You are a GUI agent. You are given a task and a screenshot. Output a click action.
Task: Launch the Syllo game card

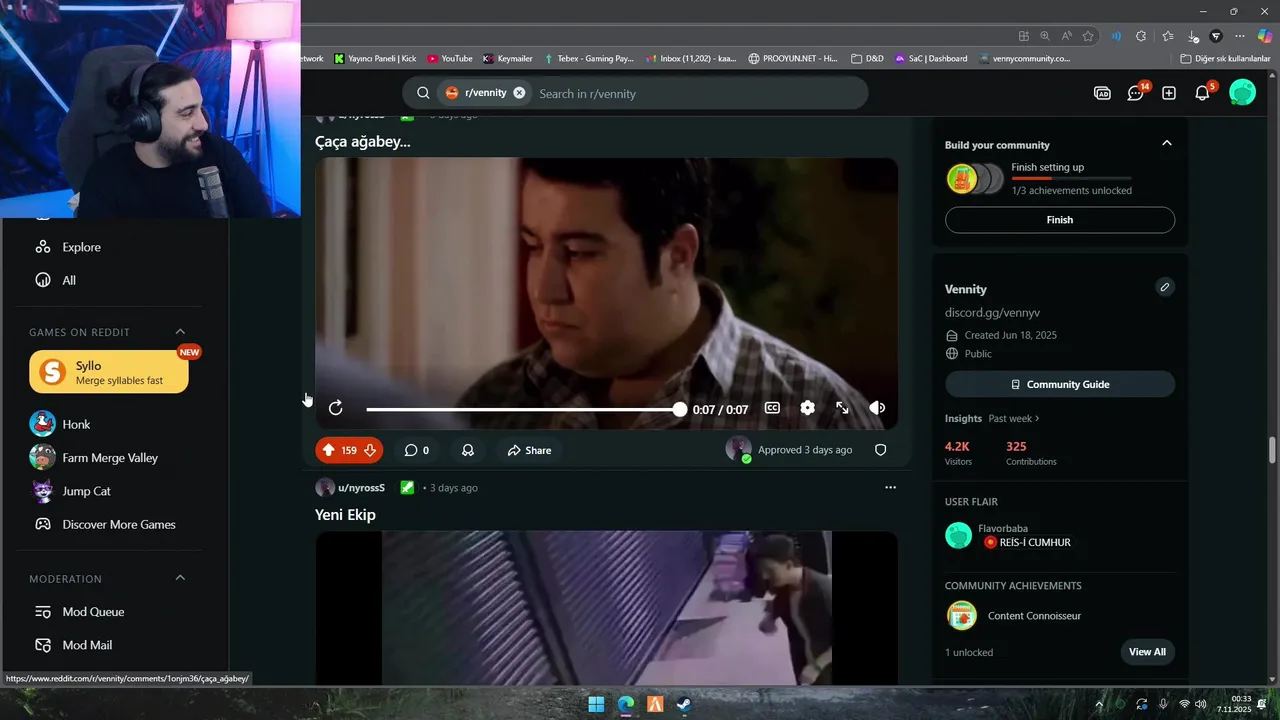[109, 372]
